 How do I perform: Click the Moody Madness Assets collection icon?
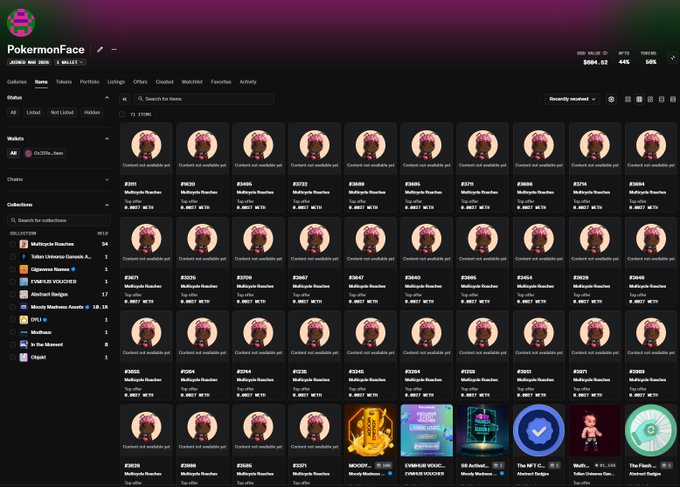[24, 307]
